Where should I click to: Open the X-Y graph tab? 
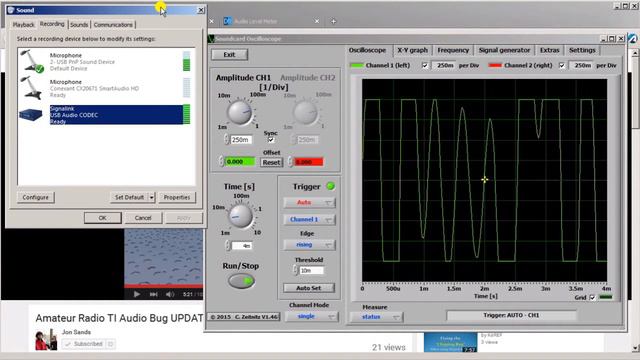click(x=412, y=50)
